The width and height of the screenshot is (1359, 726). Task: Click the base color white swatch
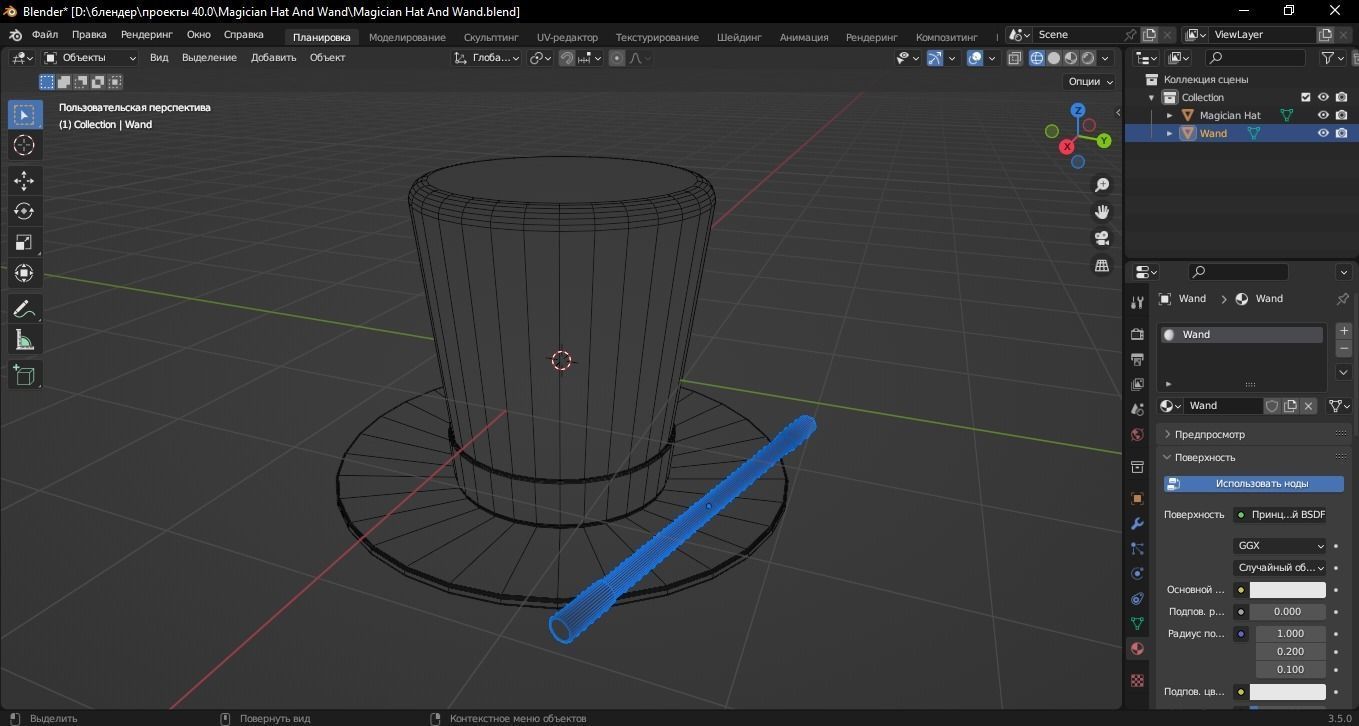click(1287, 590)
